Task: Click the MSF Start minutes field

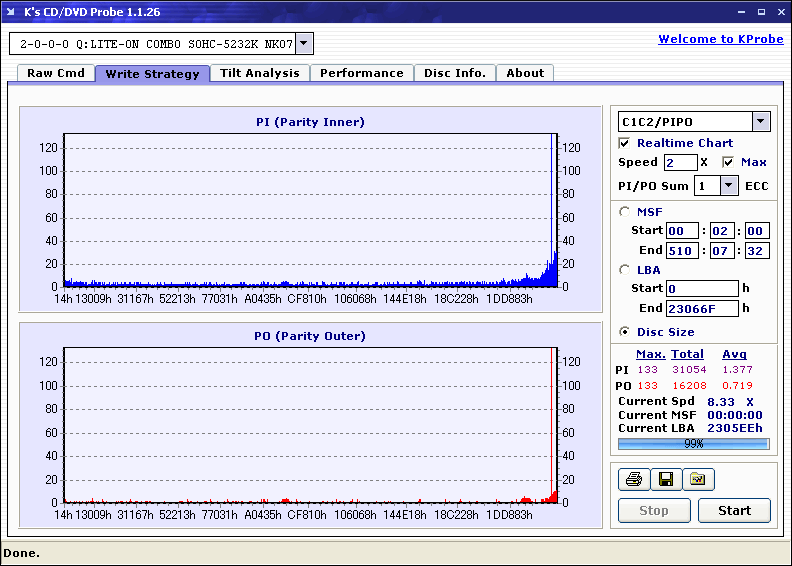Action: (x=682, y=231)
